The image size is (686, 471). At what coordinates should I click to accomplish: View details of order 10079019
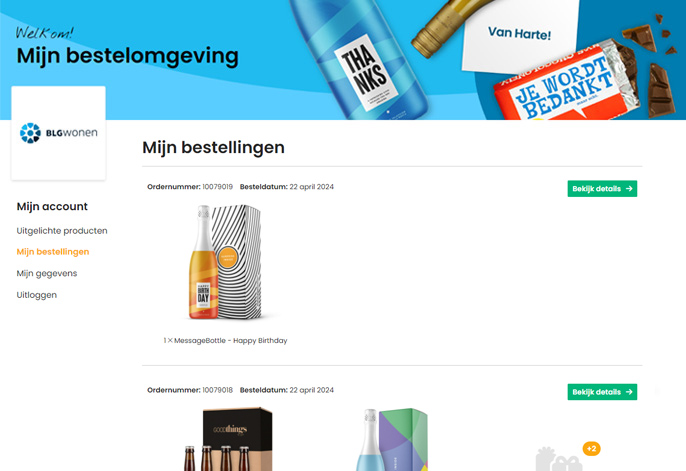coord(602,188)
